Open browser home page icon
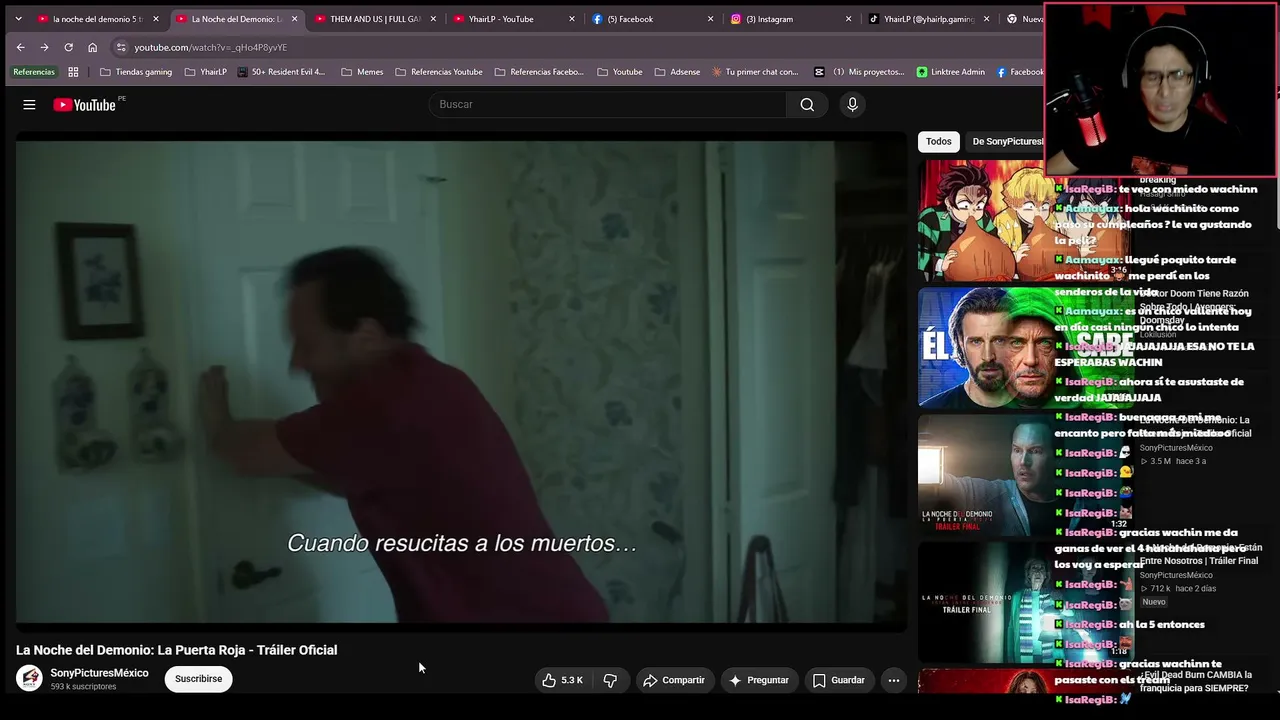The image size is (1280, 720). [92, 47]
